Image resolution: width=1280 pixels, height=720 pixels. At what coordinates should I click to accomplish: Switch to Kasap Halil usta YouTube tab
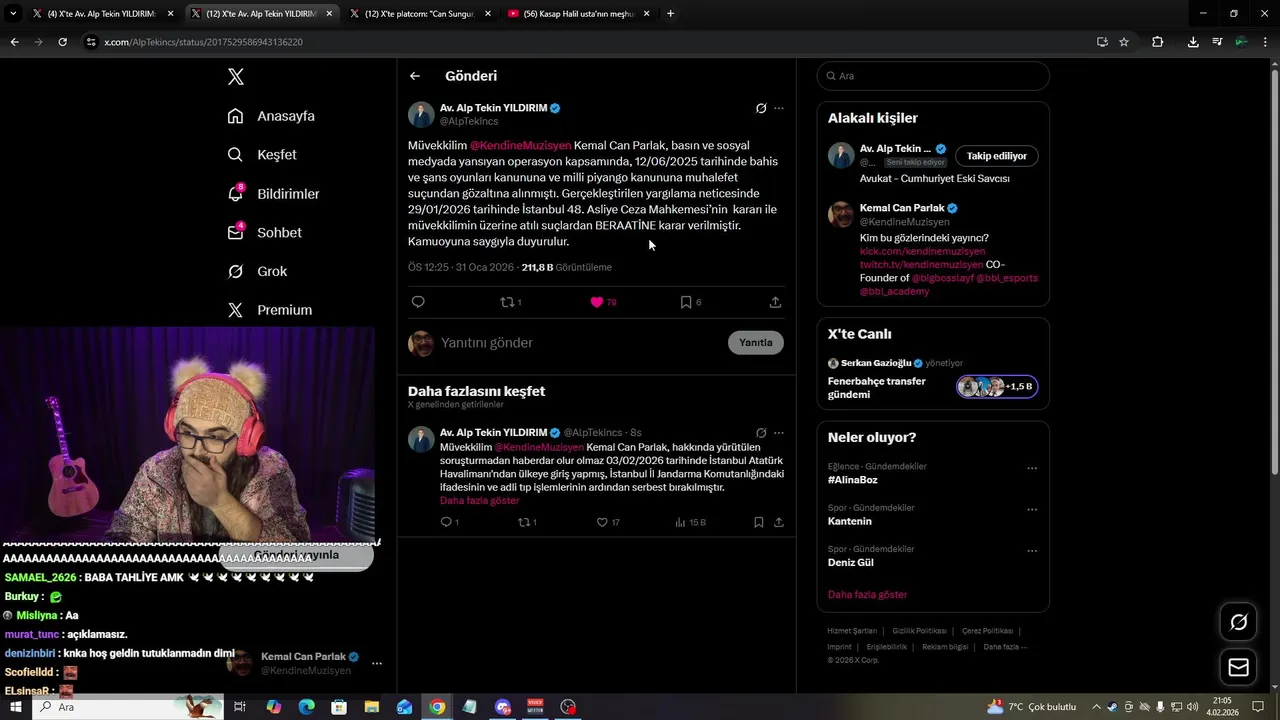pyautogui.click(x=580, y=14)
